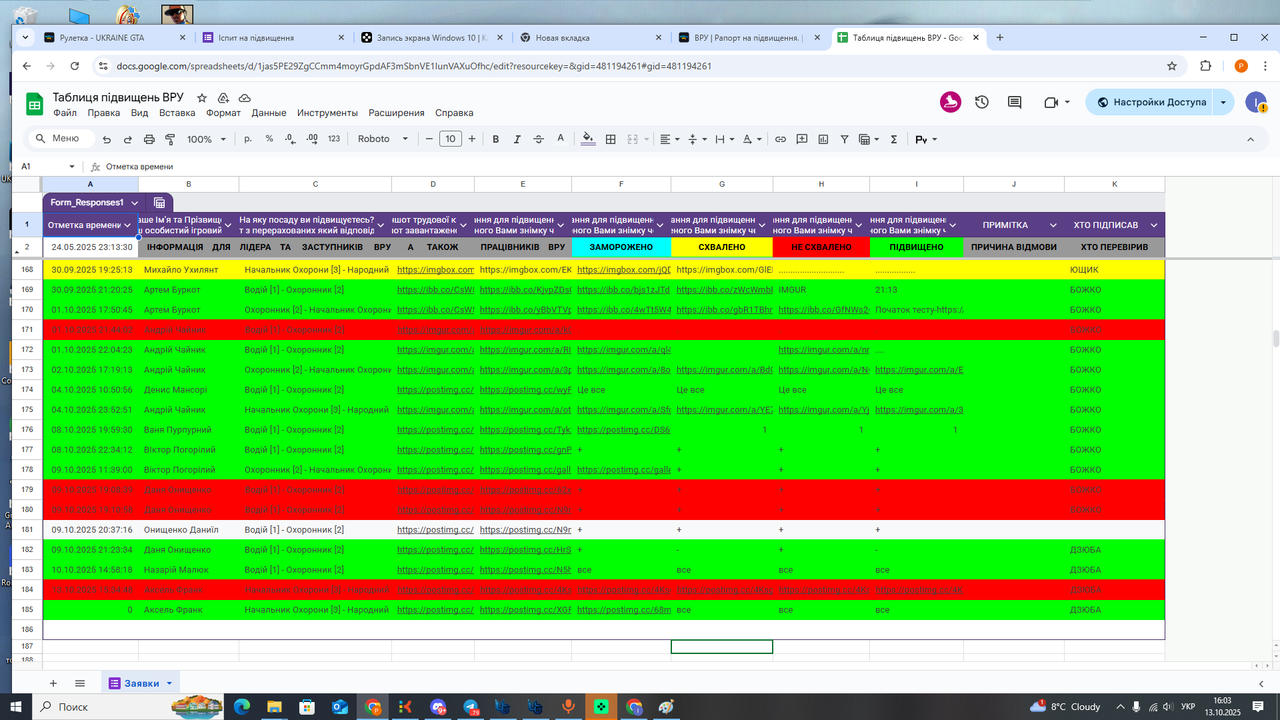
Task: Open vertical align dropdown
Action: (697, 139)
